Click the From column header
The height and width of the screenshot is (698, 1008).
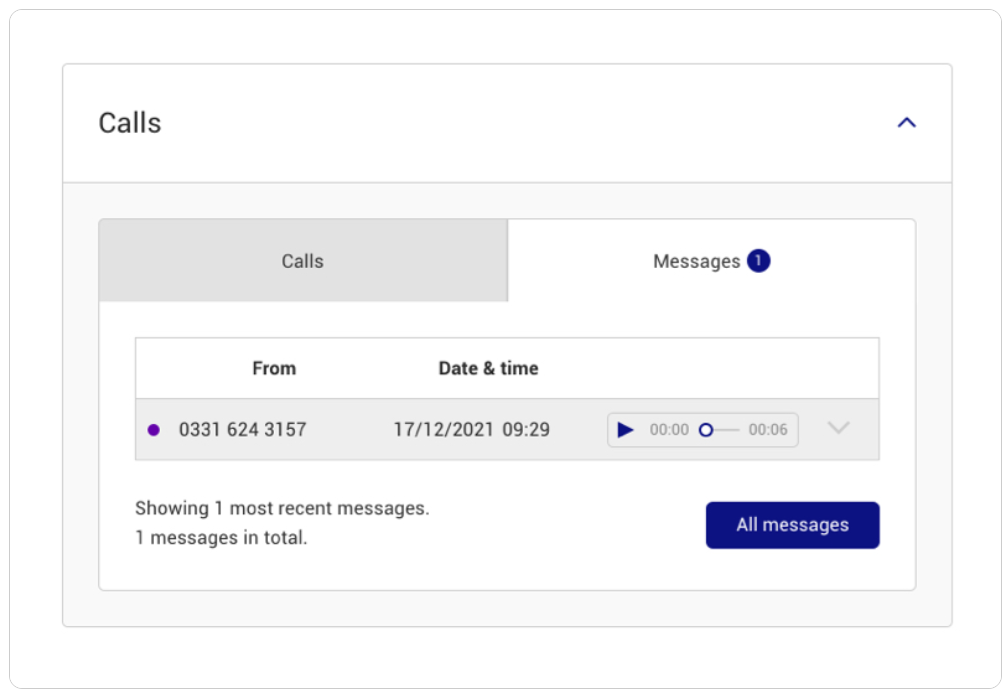point(274,368)
